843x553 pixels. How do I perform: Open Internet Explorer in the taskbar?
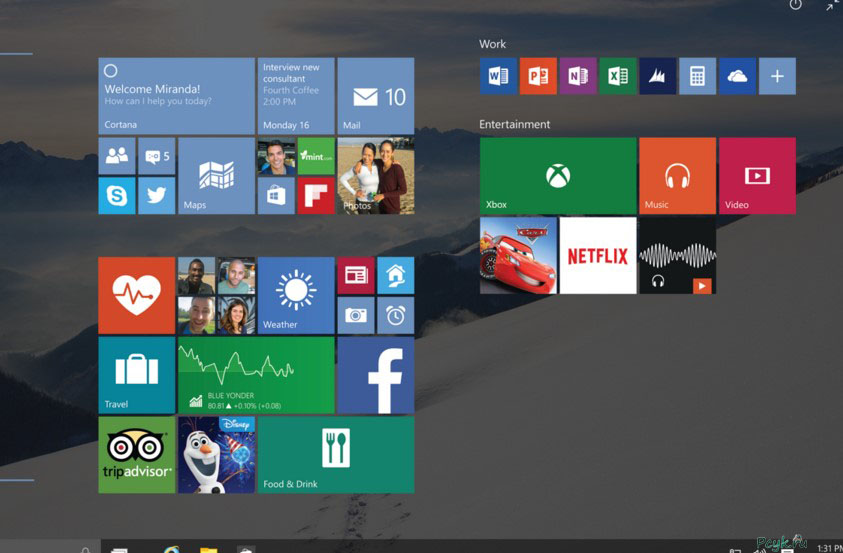[x=172, y=549]
